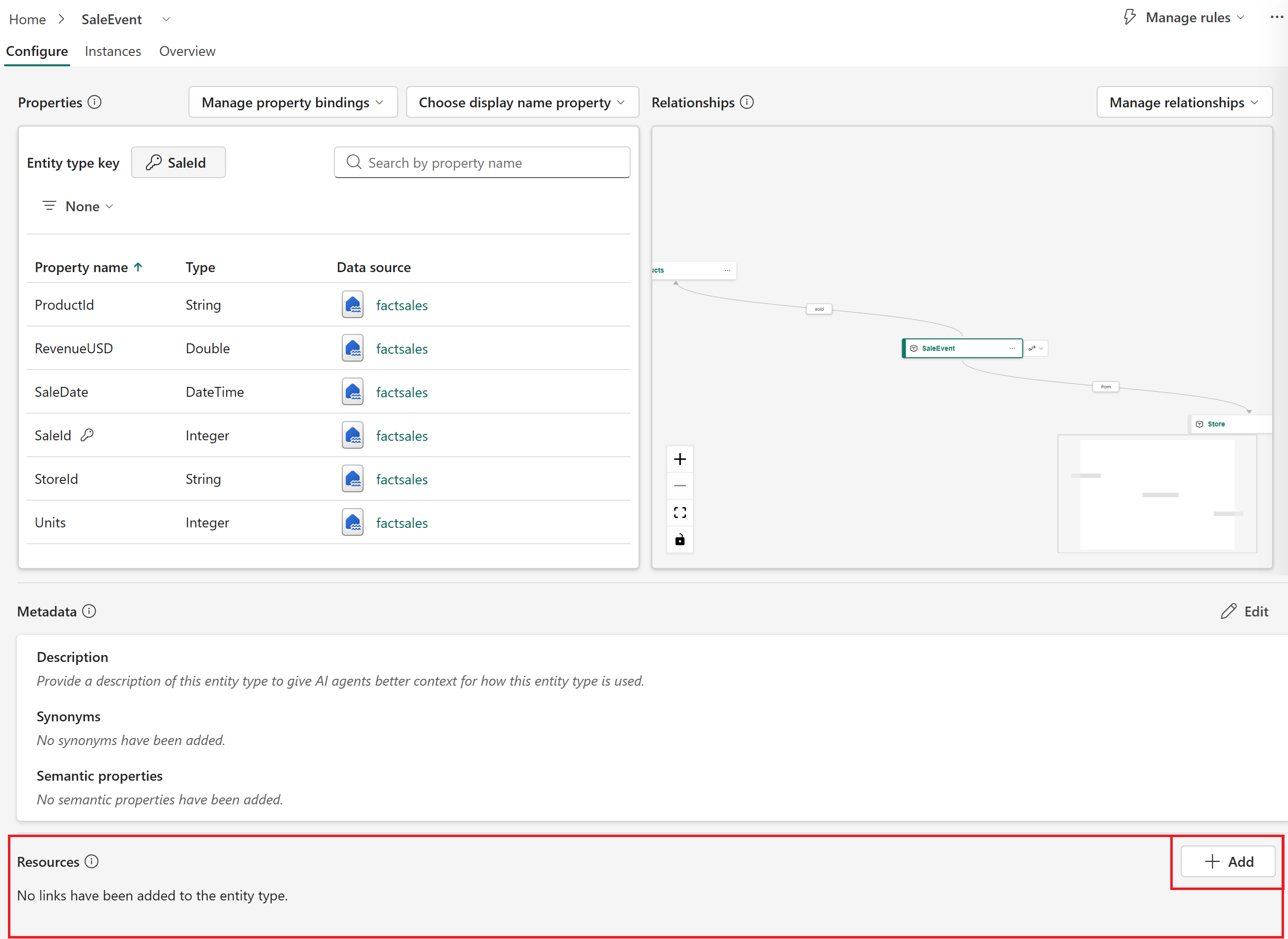1288x939 pixels.
Task: Switch to the Instances tab
Action: pyautogui.click(x=113, y=51)
